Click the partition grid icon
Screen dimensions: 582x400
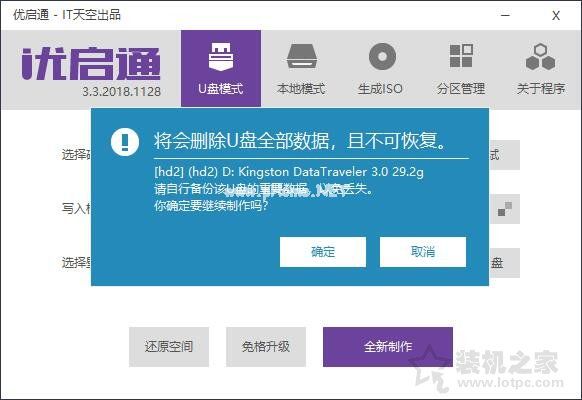point(461,56)
